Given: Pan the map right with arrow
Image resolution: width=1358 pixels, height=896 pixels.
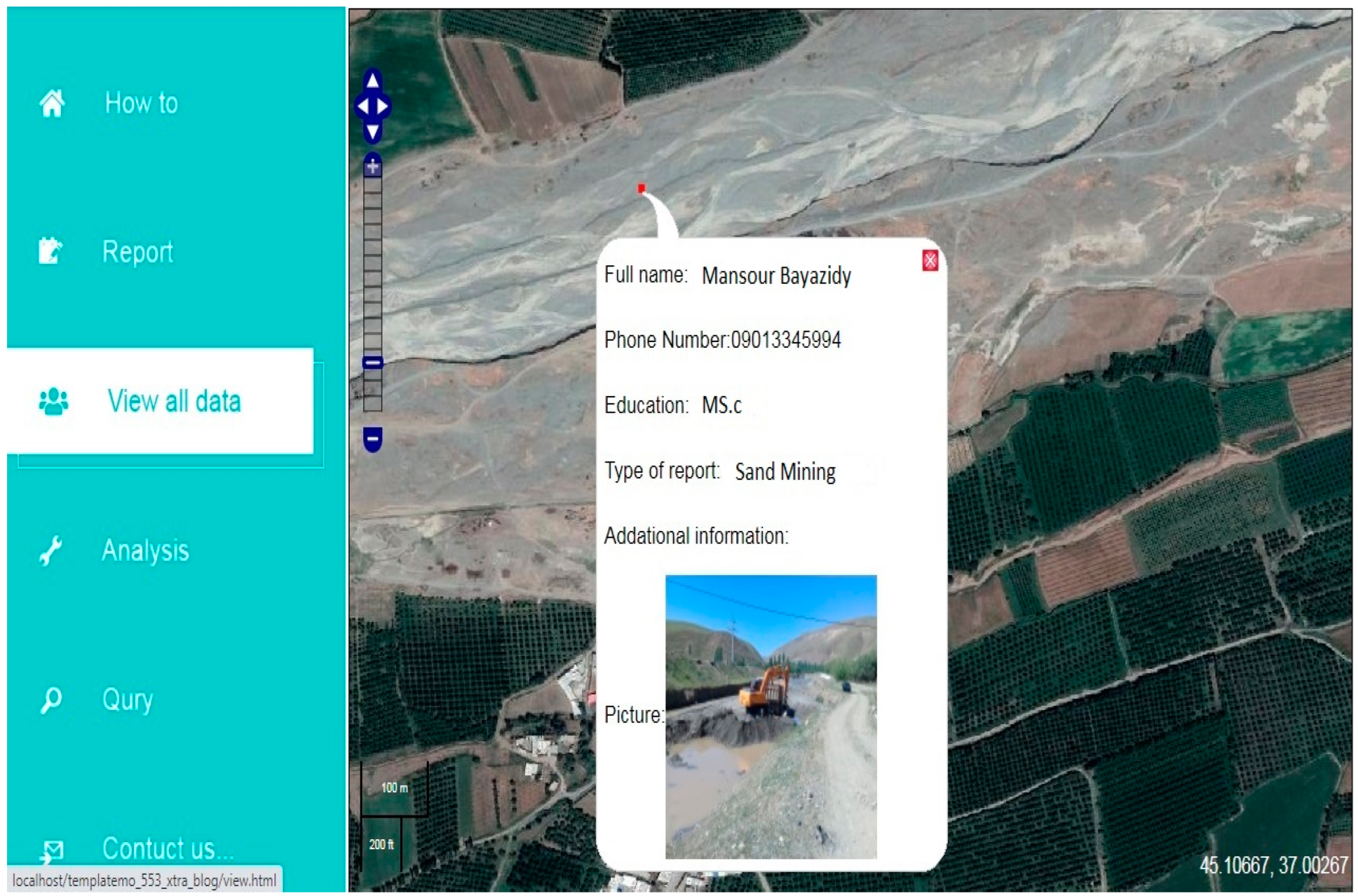Looking at the screenshot, I should click(x=383, y=107).
